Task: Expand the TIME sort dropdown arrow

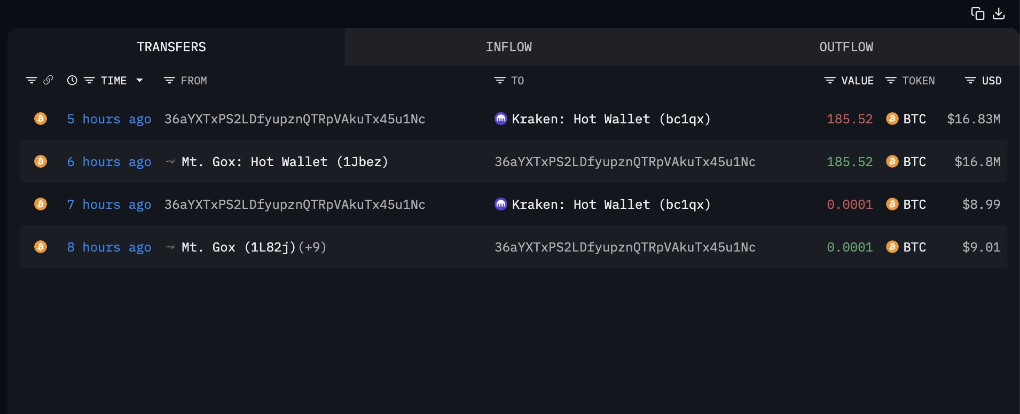Action: click(x=139, y=80)
